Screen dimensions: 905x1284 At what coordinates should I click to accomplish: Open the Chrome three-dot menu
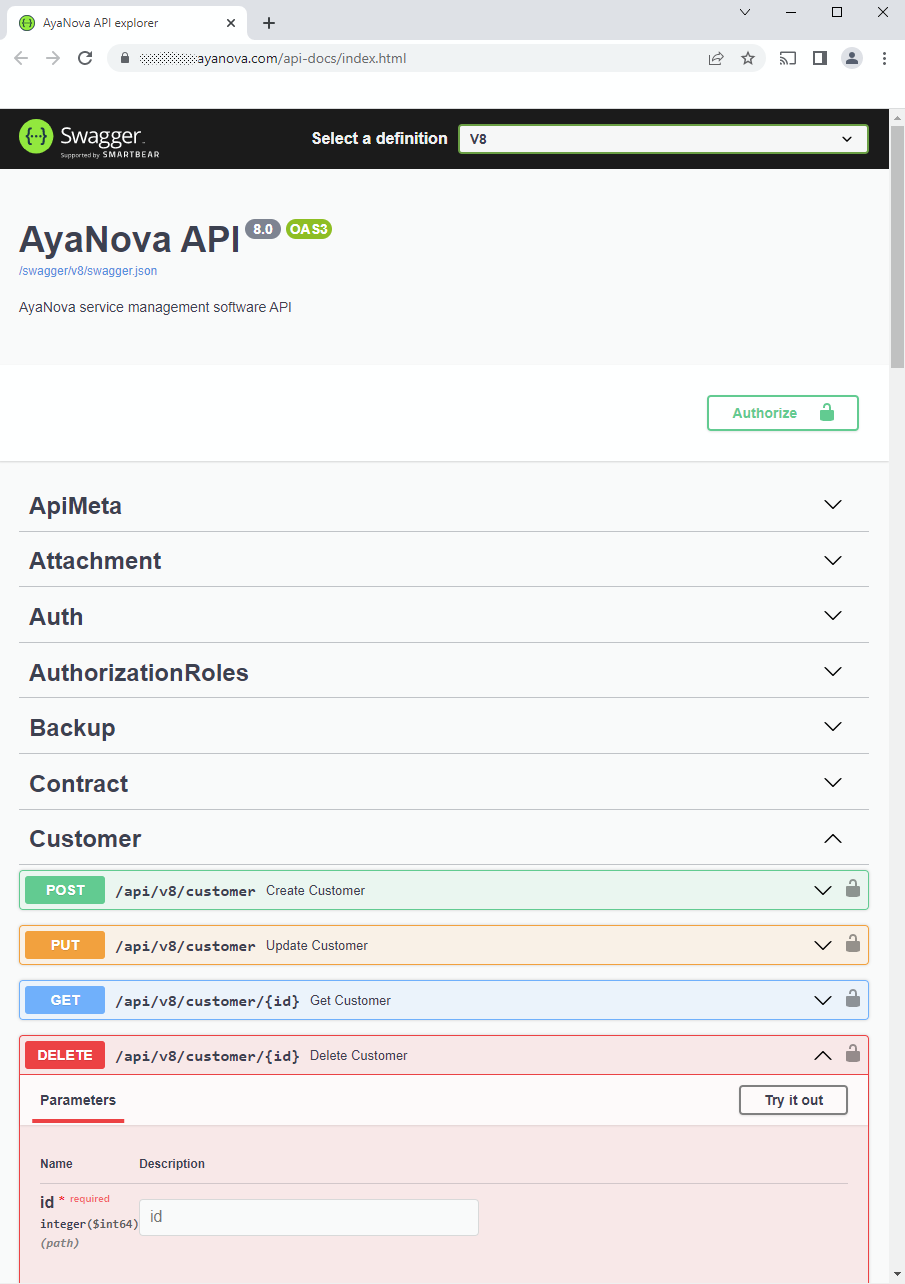pyautogui.click(x=884, y=58)
